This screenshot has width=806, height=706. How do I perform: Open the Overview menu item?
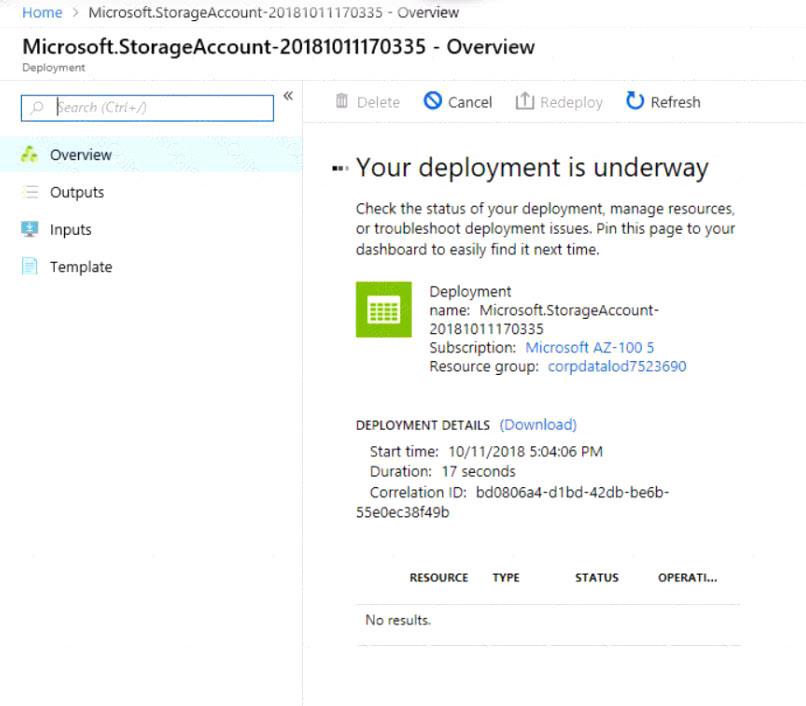click(151, 154)
